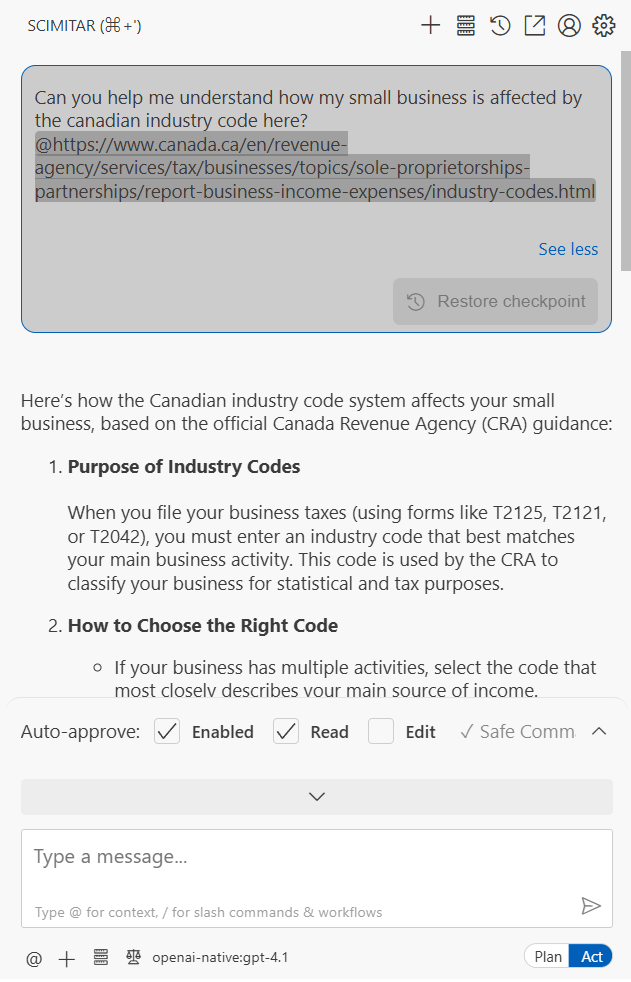Collapse the auto-approve options chevron
Image resolution: width=631 pixels, height=982 pixels.
pyautogui.click(x=599, y=731)
